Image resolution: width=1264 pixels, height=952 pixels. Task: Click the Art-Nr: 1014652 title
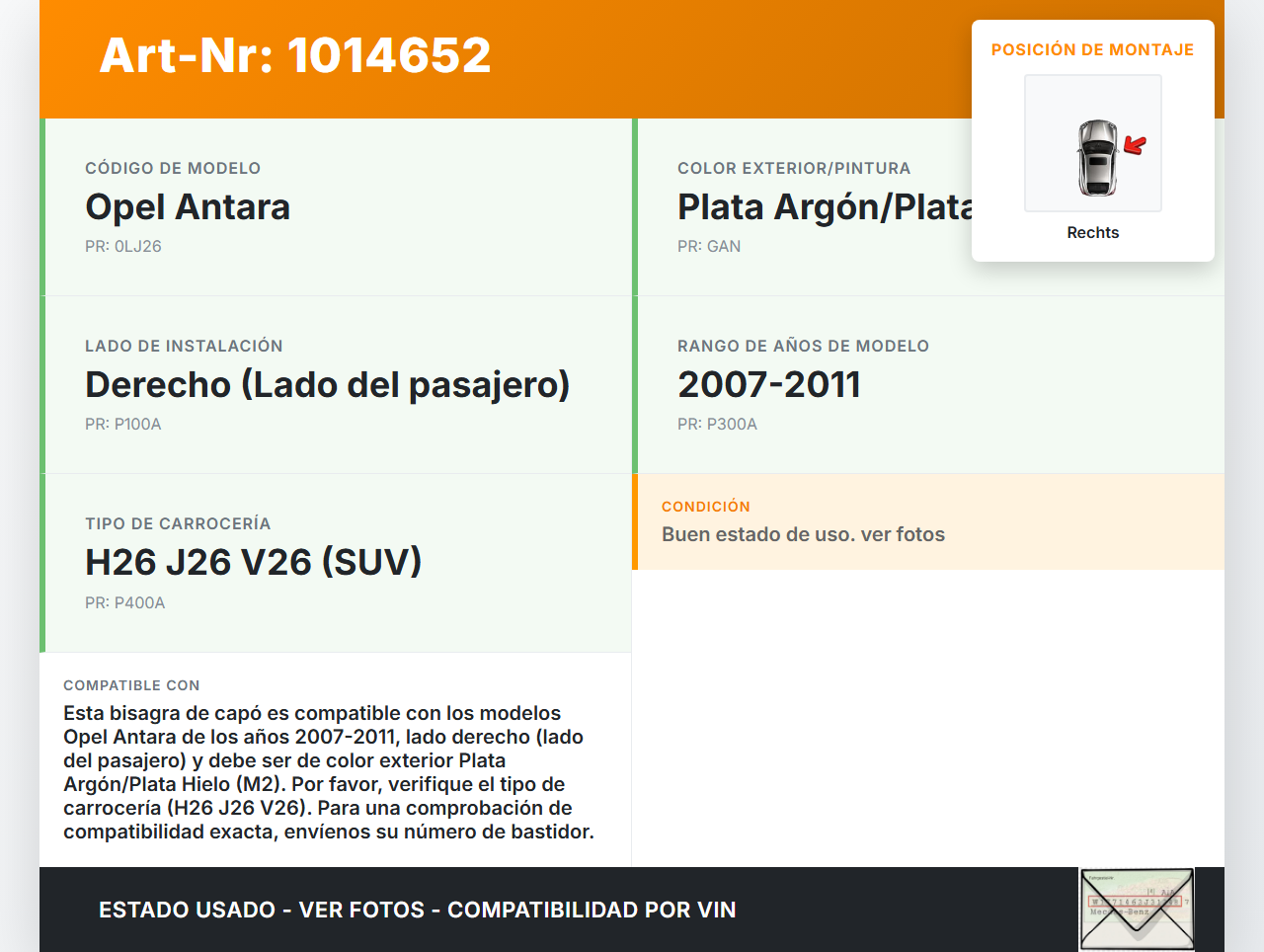coord(295,55)
